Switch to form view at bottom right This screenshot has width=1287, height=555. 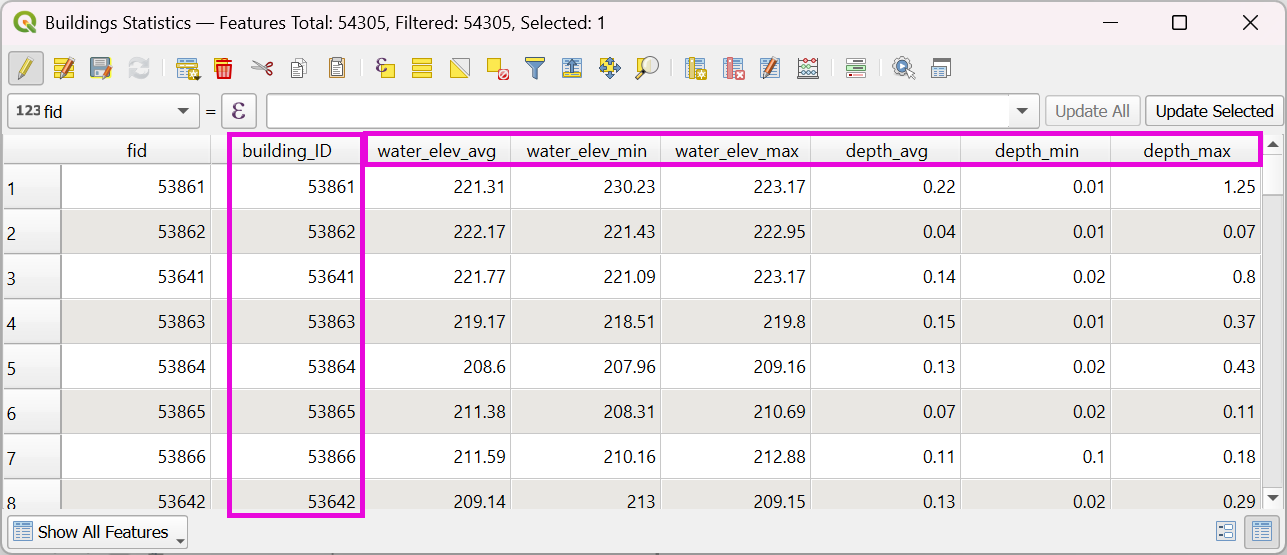coord(1226,532)
